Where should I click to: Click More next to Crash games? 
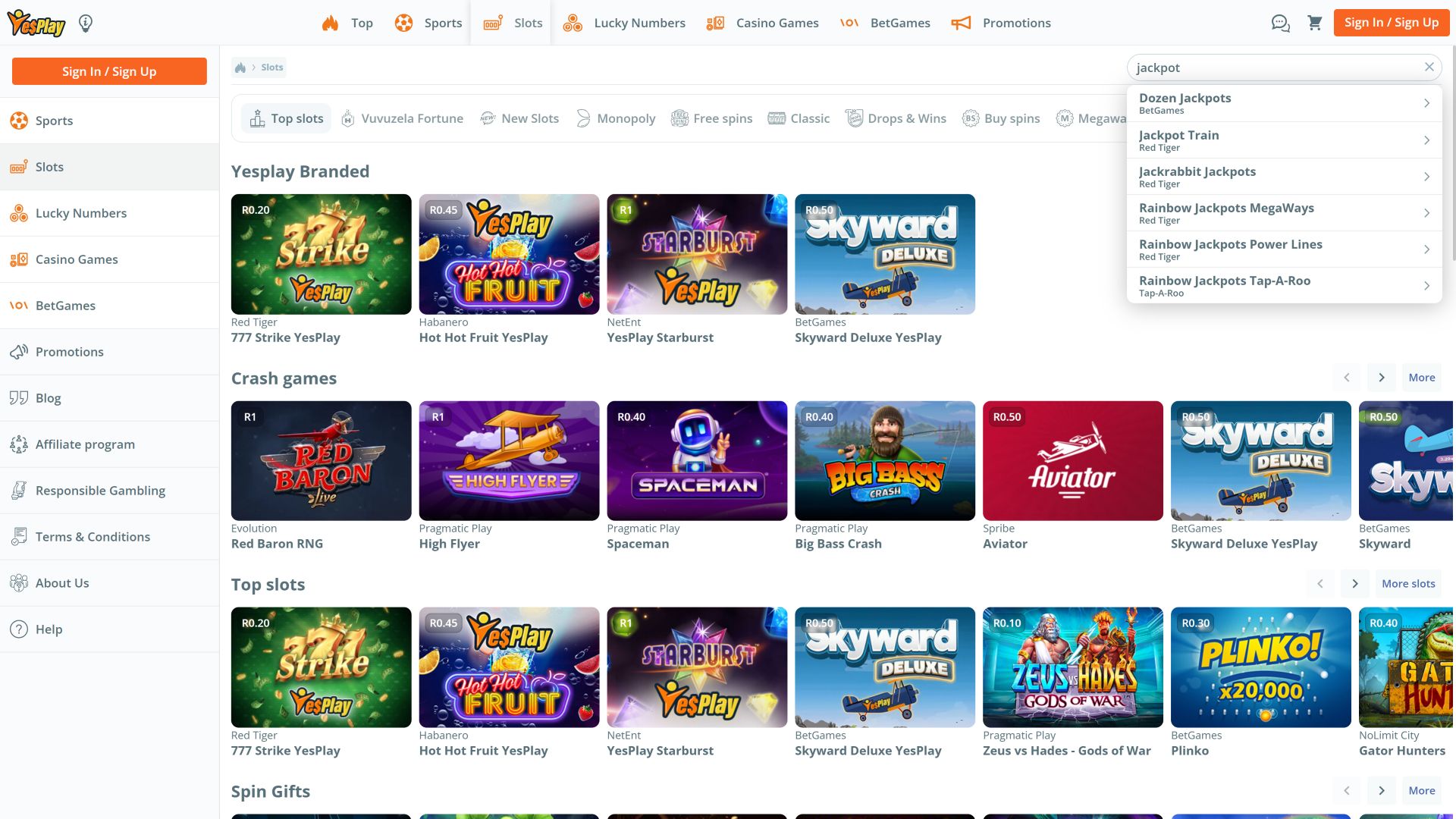[1422, 378]
